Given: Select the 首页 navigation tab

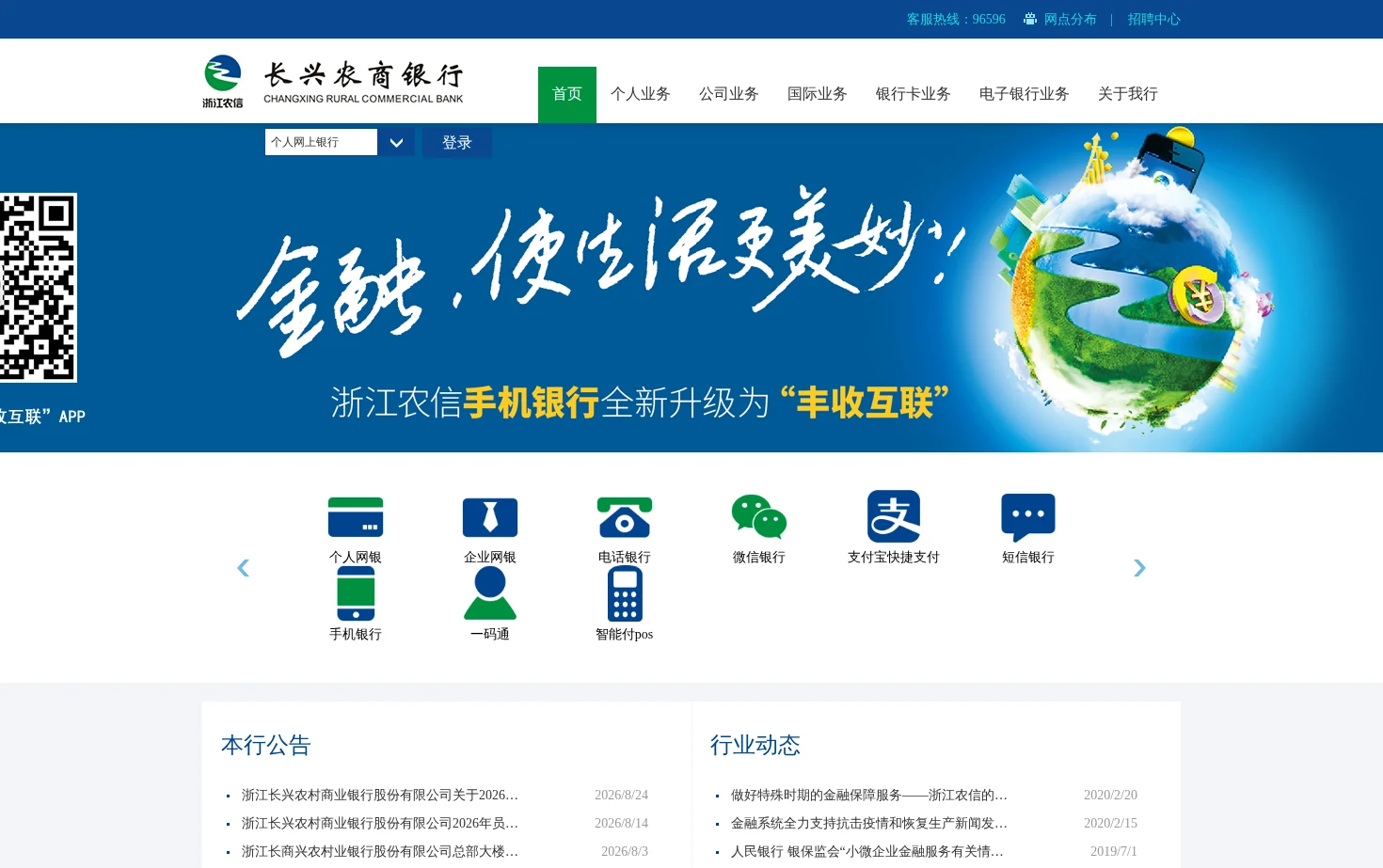Looking at the screenshot, I should [x=567, y=94].
